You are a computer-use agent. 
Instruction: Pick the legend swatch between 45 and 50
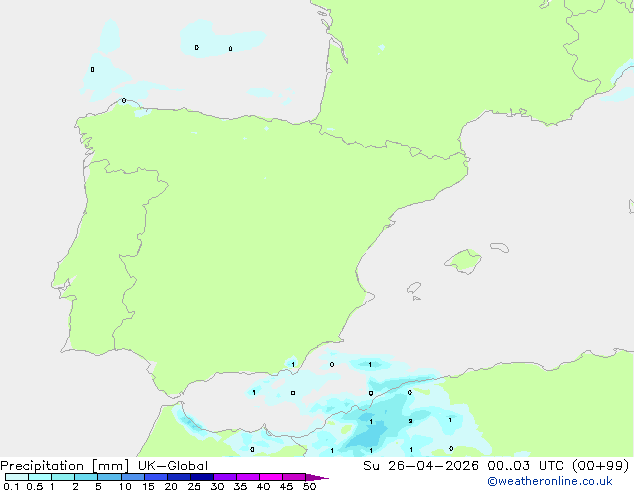[x=294, y=477]
